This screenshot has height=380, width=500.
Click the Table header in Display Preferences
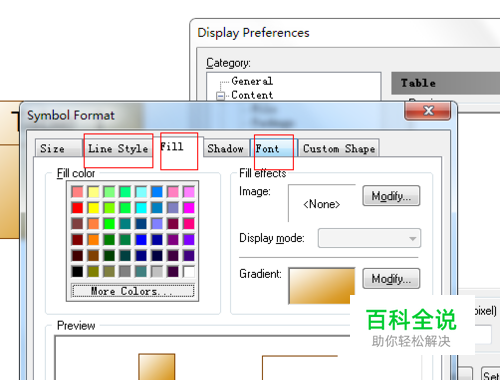(x=446, y=83)
